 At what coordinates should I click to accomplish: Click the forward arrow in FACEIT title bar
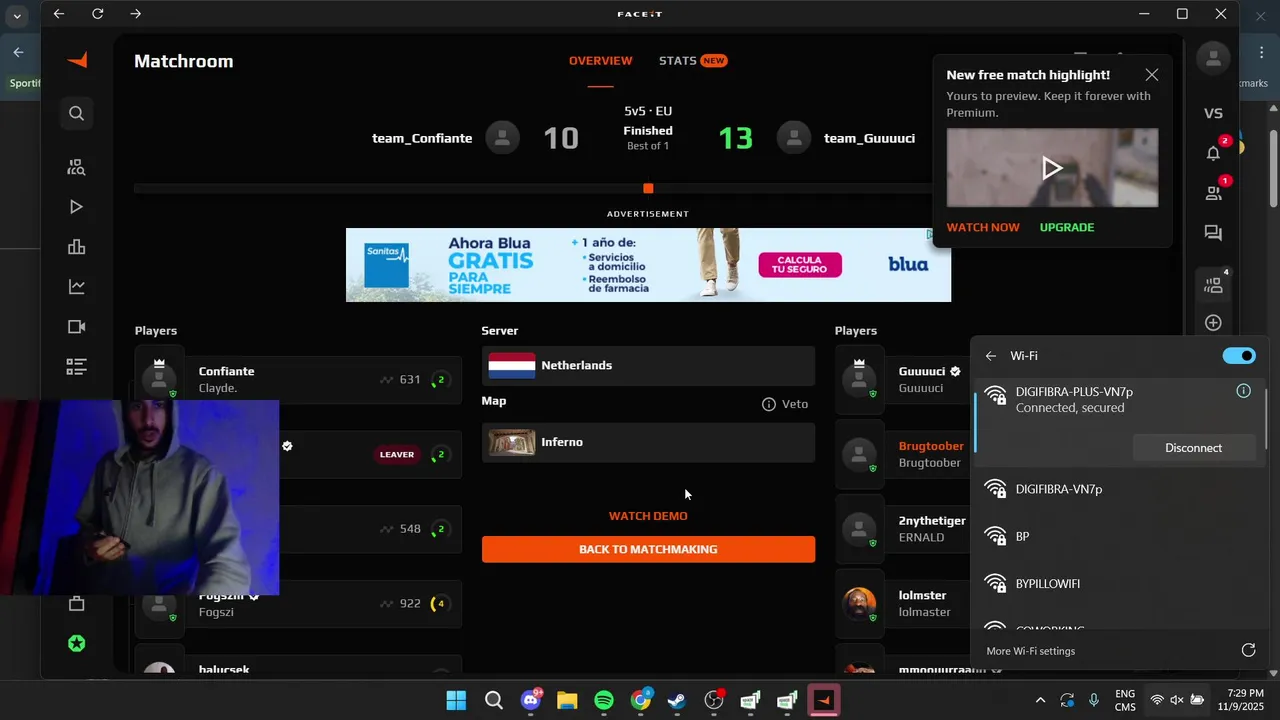pyautogui.click(x=135, y=14)
